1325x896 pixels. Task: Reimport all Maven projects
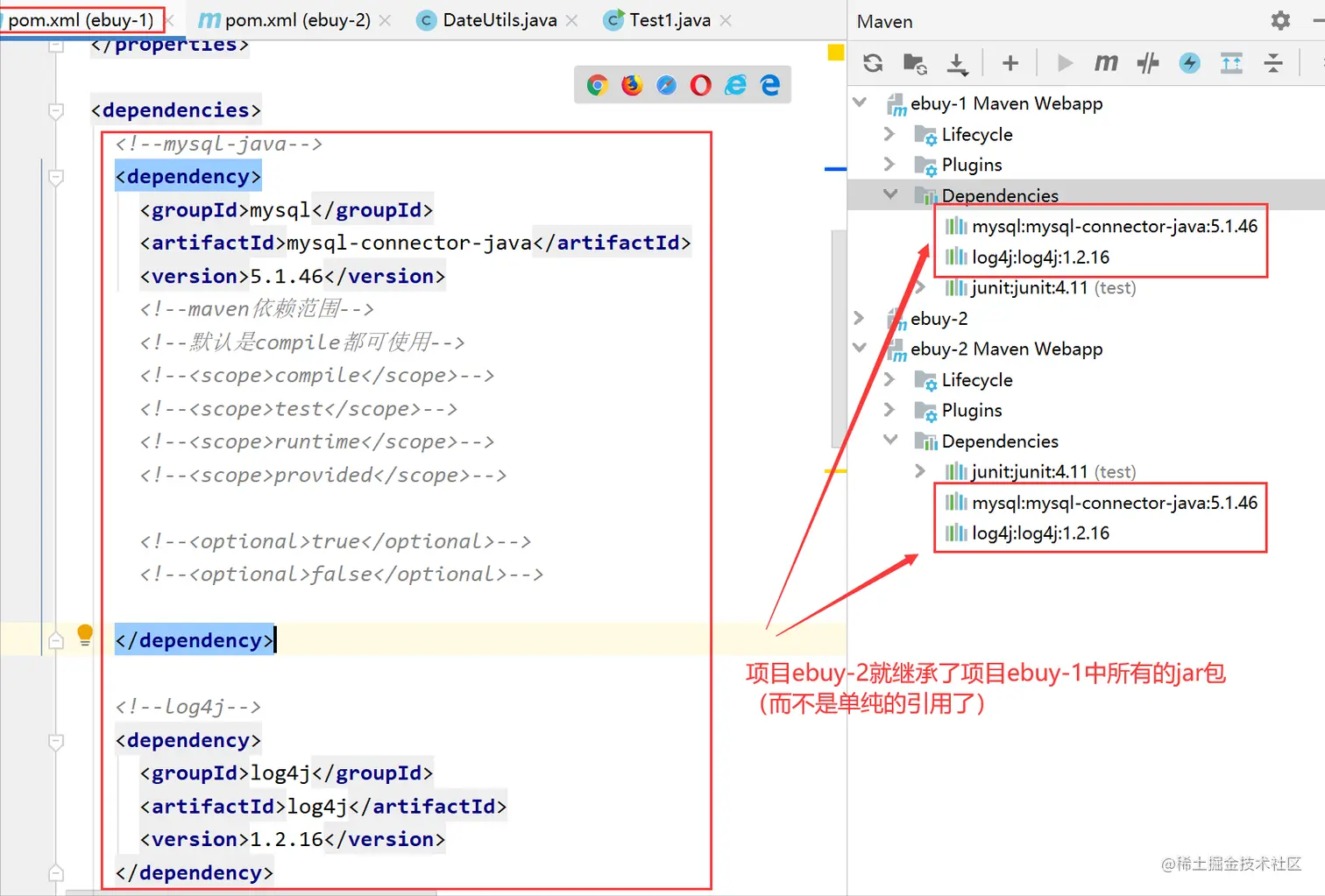[x=873, y=63]
